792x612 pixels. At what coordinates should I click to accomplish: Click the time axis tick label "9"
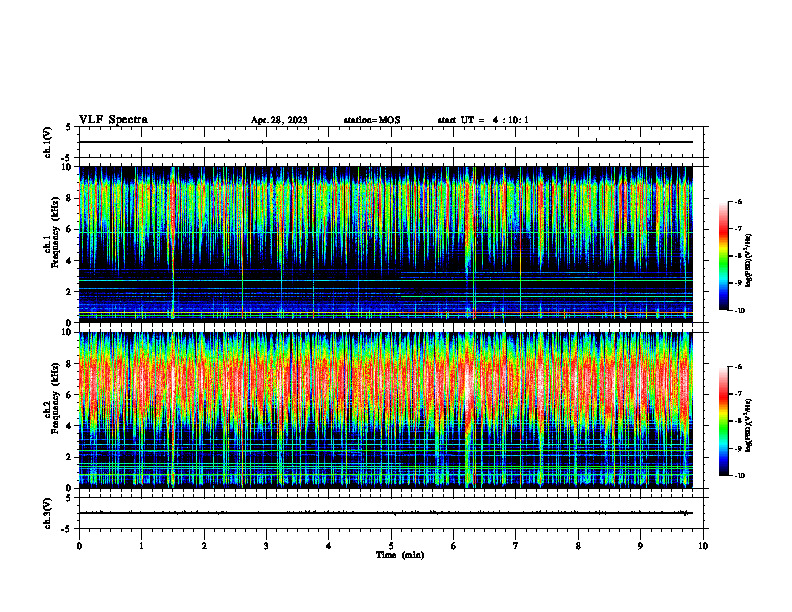point(640,546)
